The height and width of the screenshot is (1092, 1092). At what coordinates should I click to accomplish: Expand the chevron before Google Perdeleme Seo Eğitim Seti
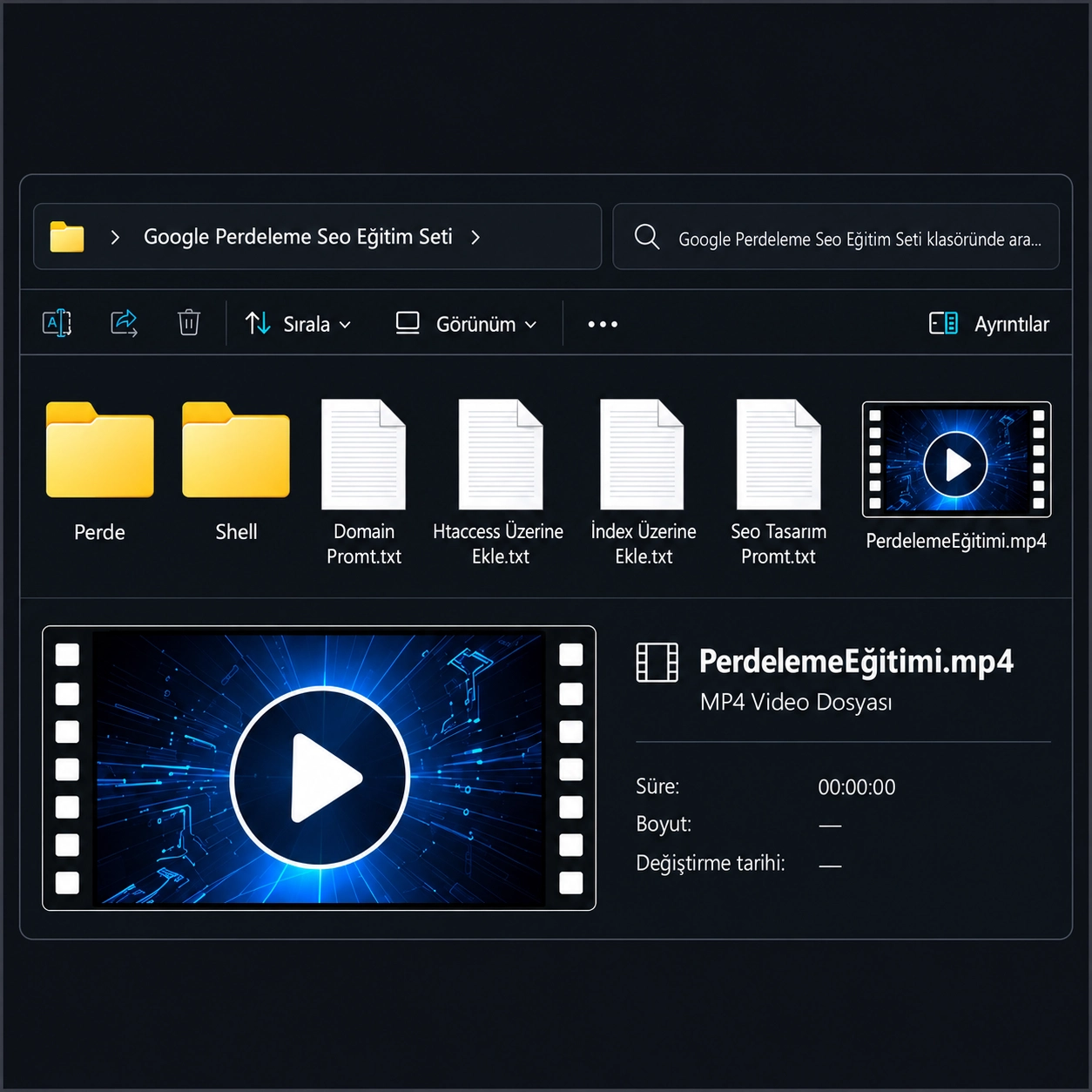coord(115,237)
